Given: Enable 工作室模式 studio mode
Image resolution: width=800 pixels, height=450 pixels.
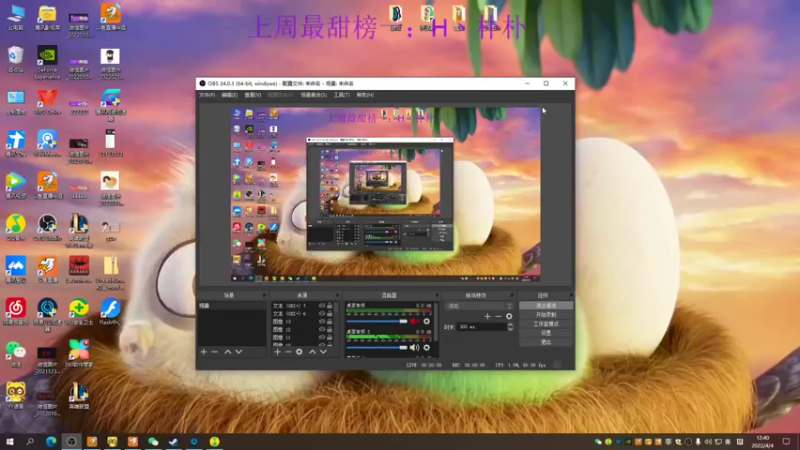Looking at the screenshot, I should tap(546, 324).
